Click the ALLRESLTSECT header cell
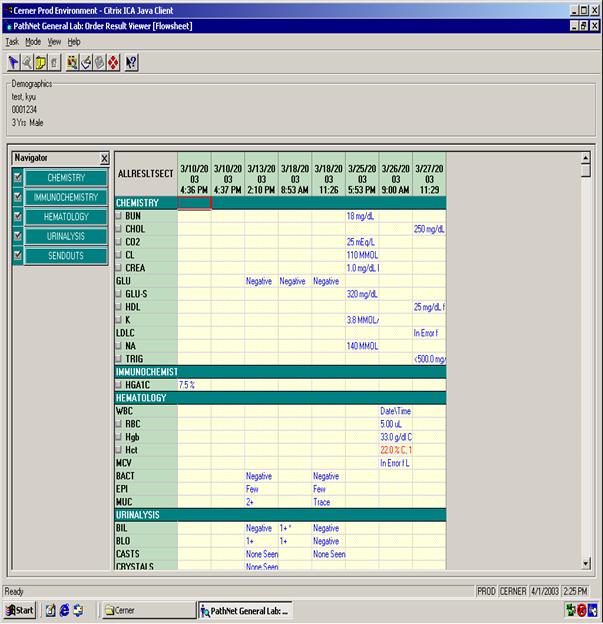 [x=146, y=174]
